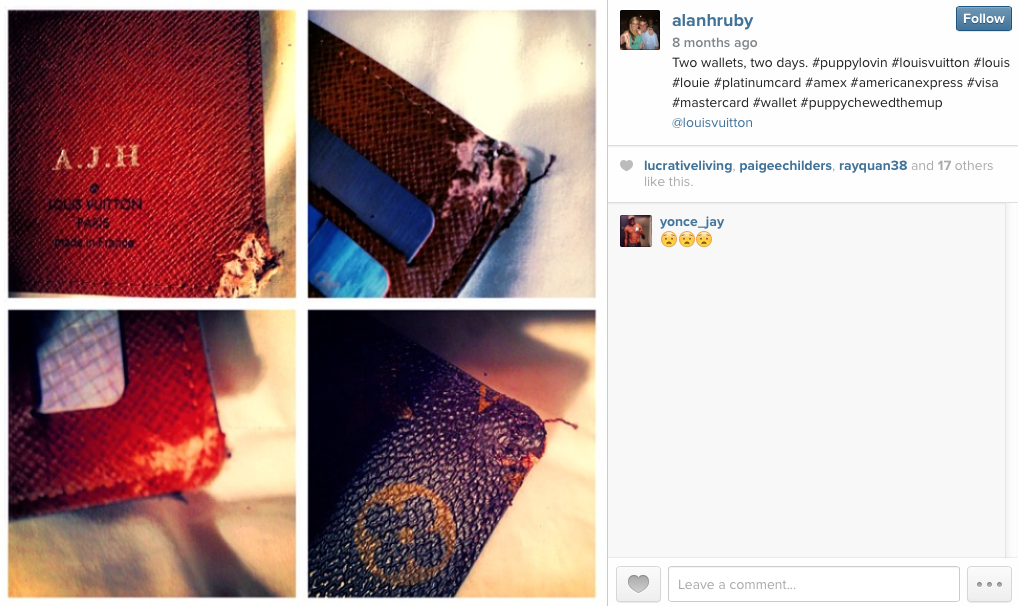Open yonce_jay's profile avatar

(x=636, y=231)
